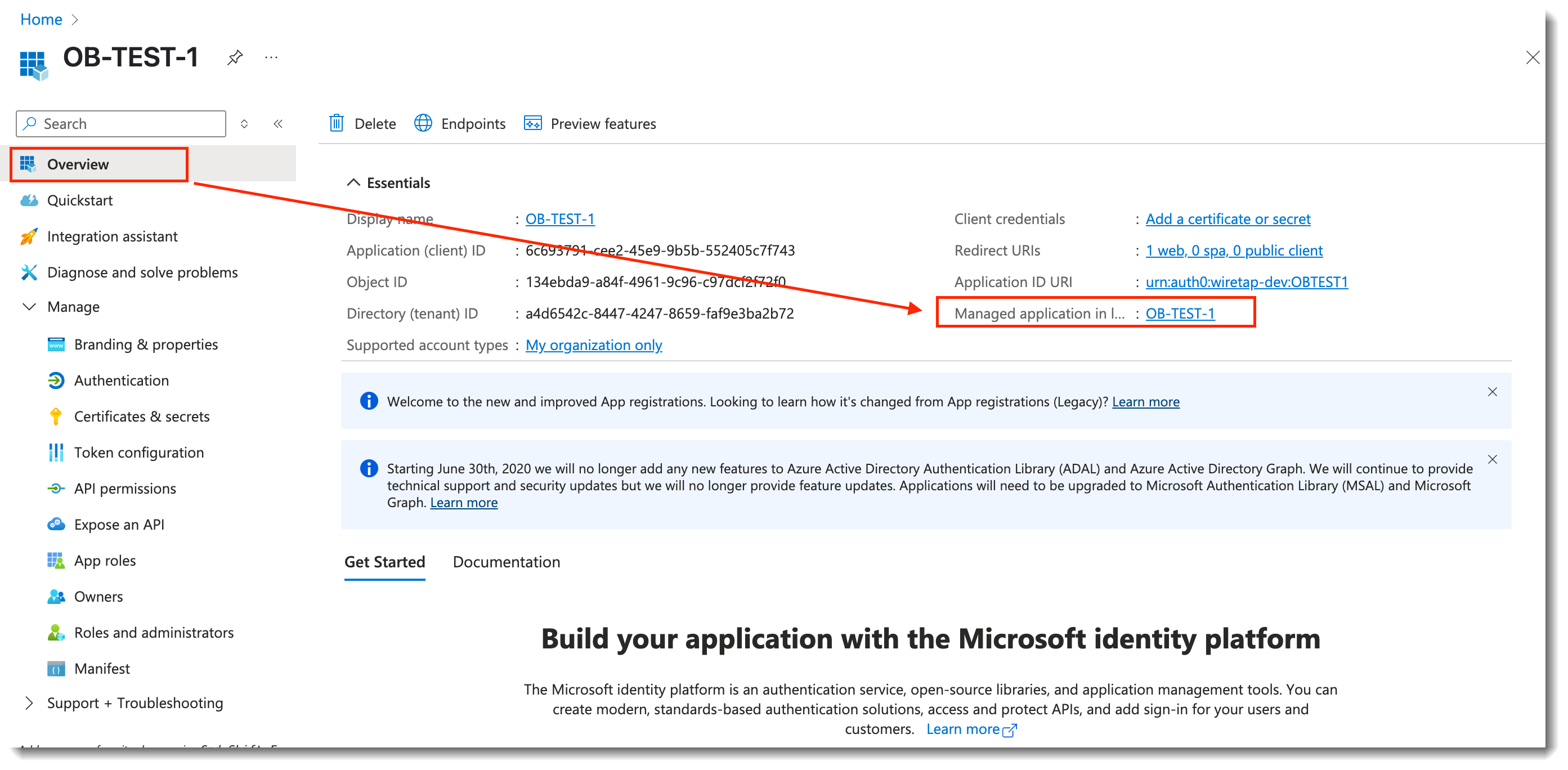
Task: Switch to the Documentation tab
Action: pos(506,562)
